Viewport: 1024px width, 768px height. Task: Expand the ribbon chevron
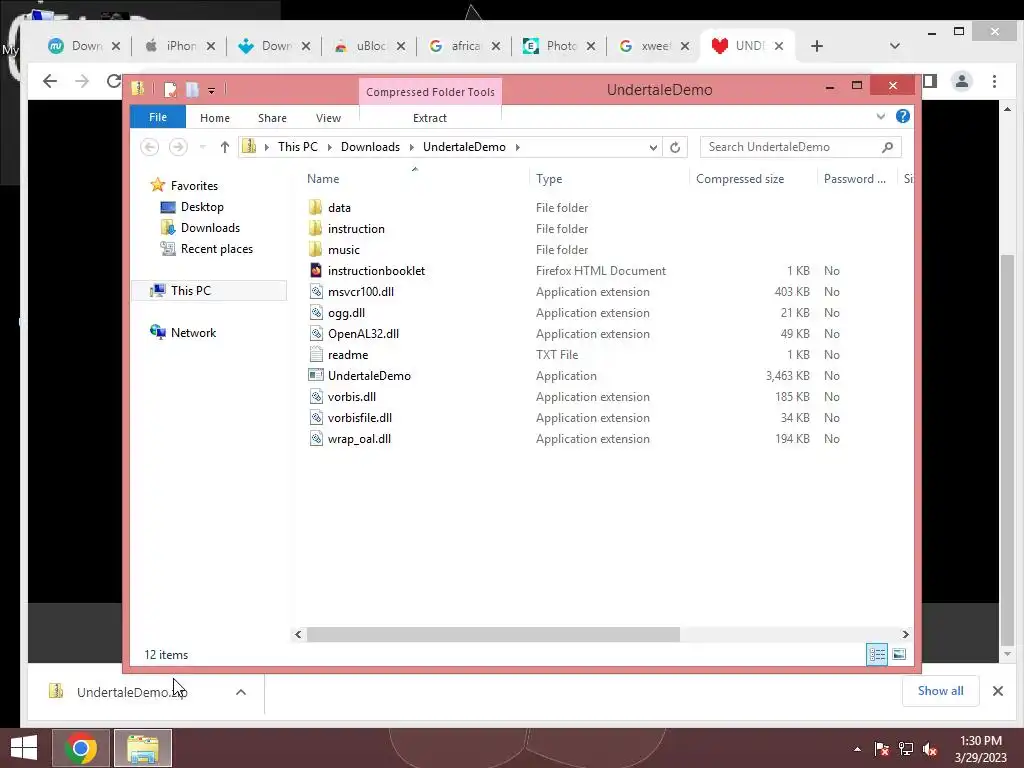pos(880,116)
